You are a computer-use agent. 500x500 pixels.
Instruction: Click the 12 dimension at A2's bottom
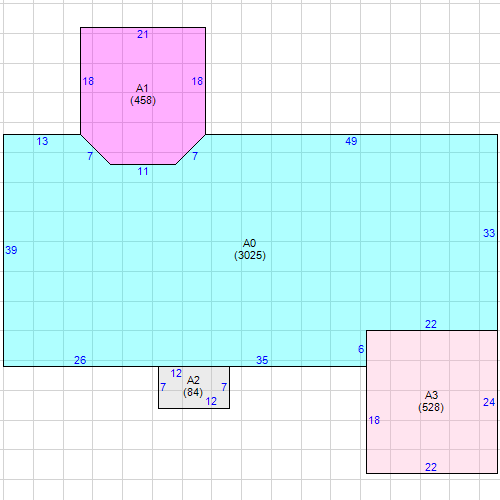click(x=211, y=401)
